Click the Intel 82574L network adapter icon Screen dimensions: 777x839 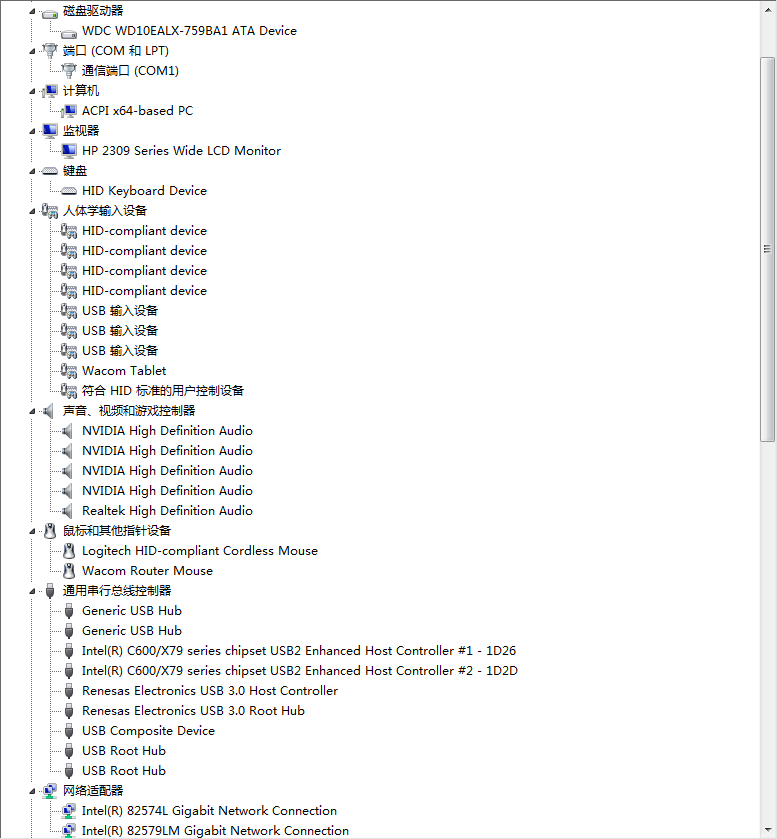pyautogui.click(x=68, y=811)
